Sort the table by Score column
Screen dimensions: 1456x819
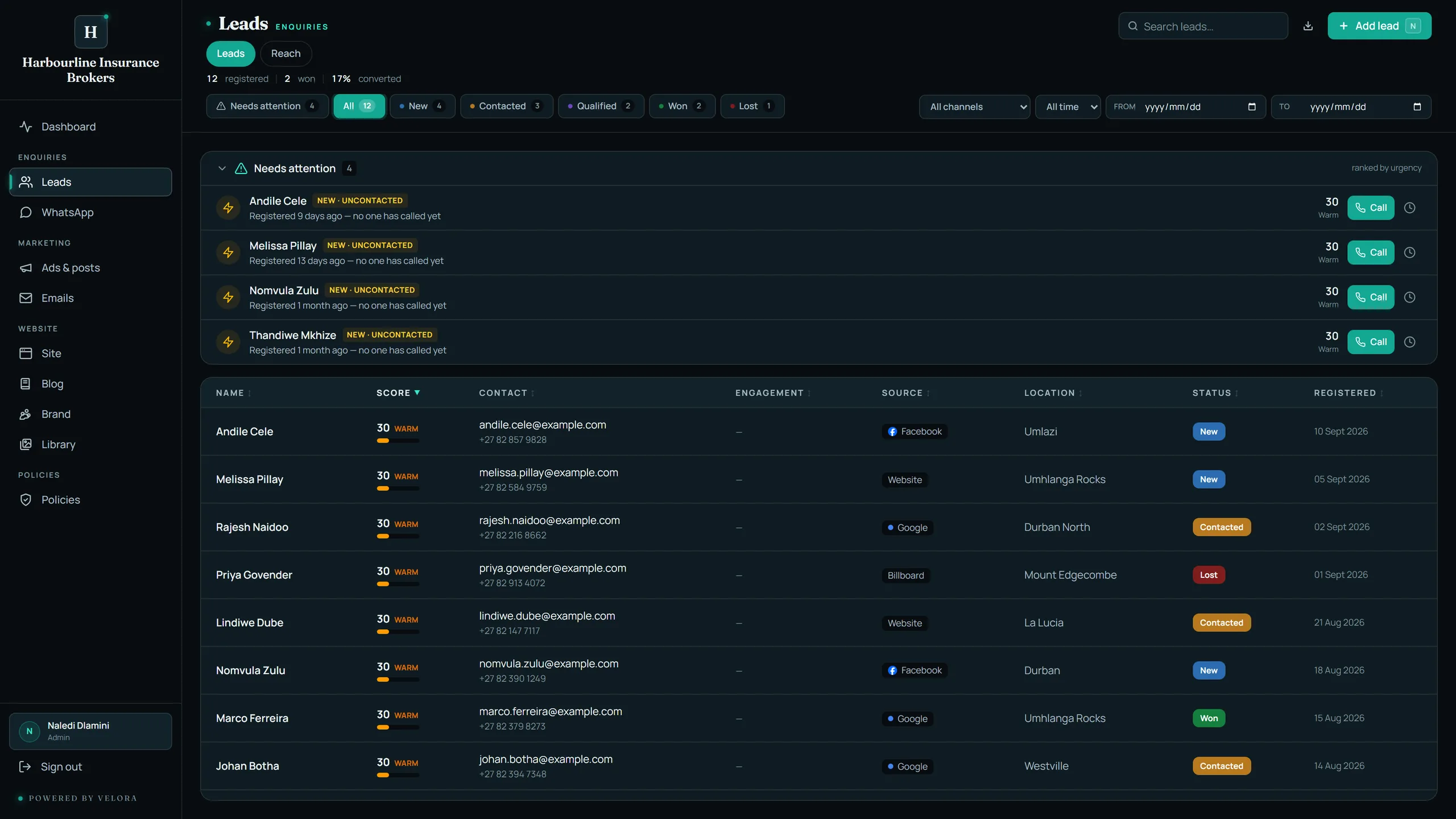click(398, 393)
